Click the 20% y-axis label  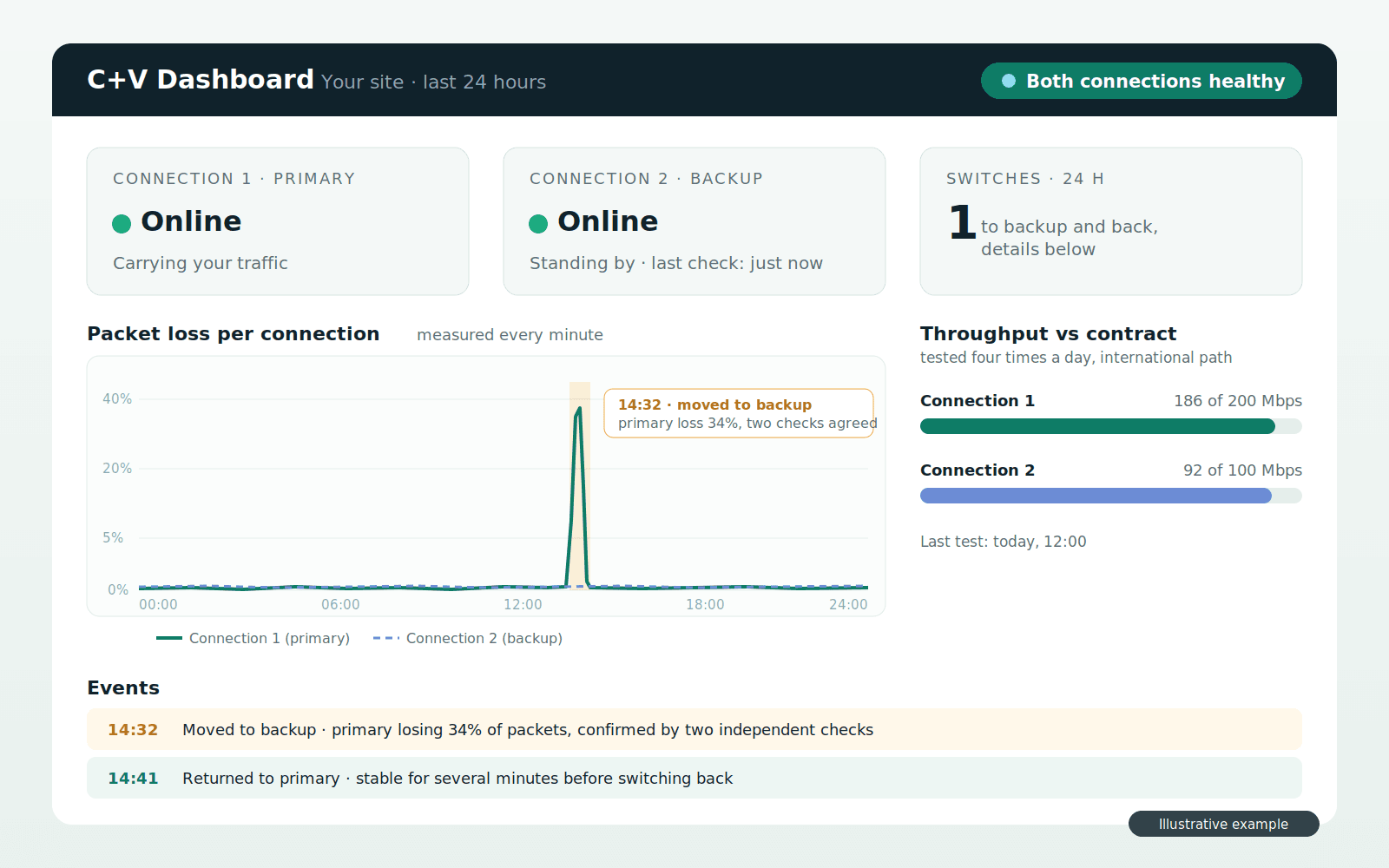(117, 469)
